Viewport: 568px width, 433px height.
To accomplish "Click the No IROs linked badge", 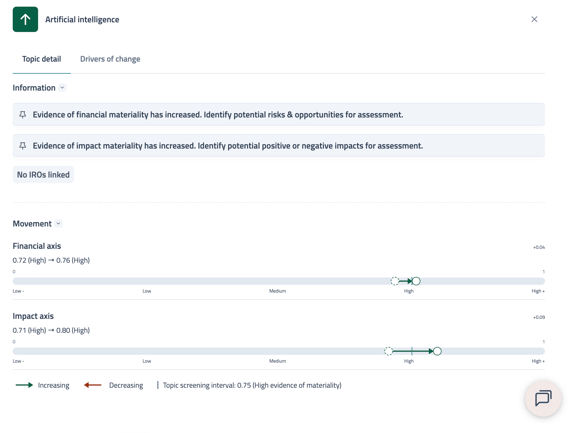I will click(43, 175).
